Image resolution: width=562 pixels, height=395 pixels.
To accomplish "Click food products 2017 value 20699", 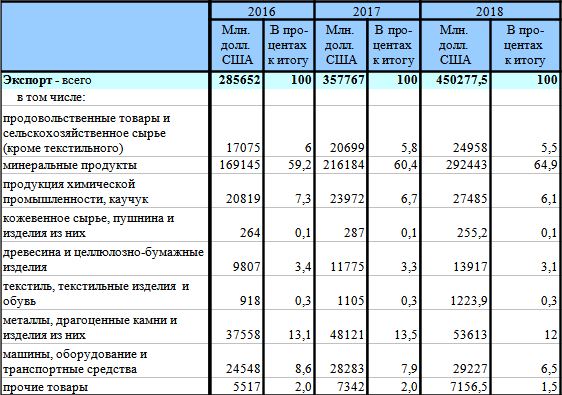I will pos(347,148).
